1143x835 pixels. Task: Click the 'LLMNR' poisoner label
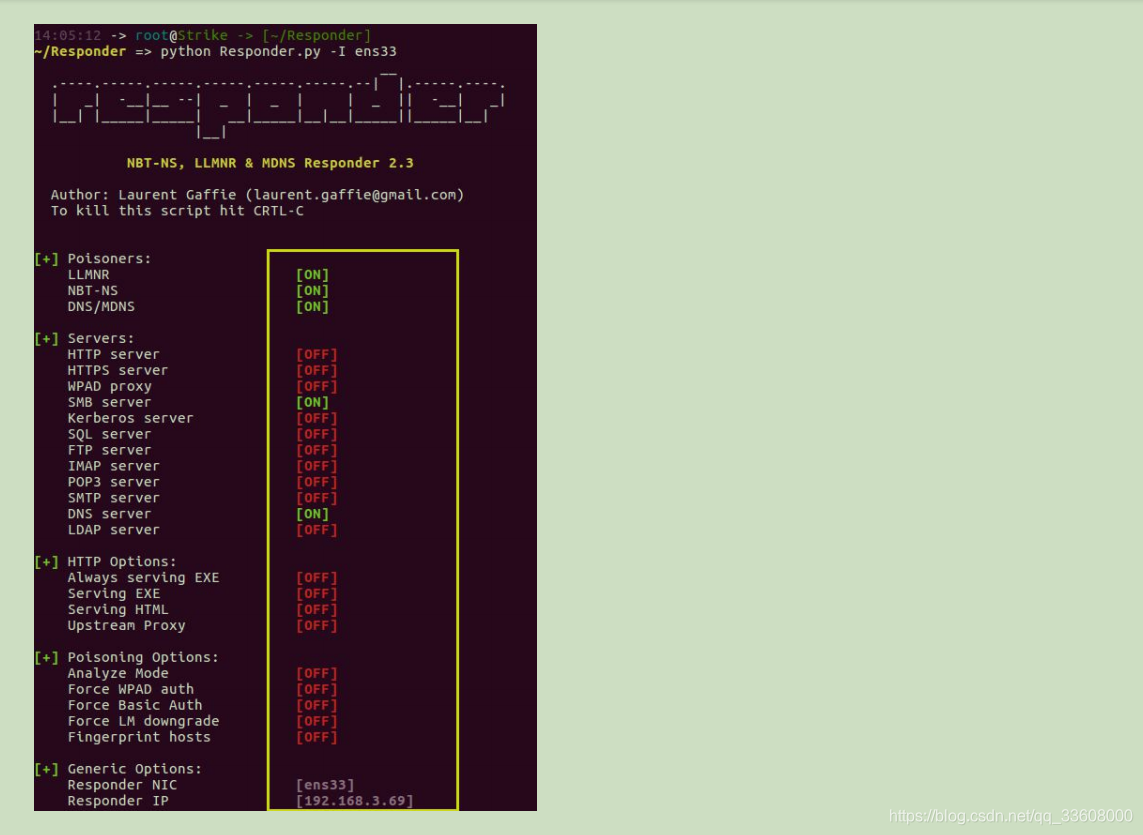click(88, 275)
